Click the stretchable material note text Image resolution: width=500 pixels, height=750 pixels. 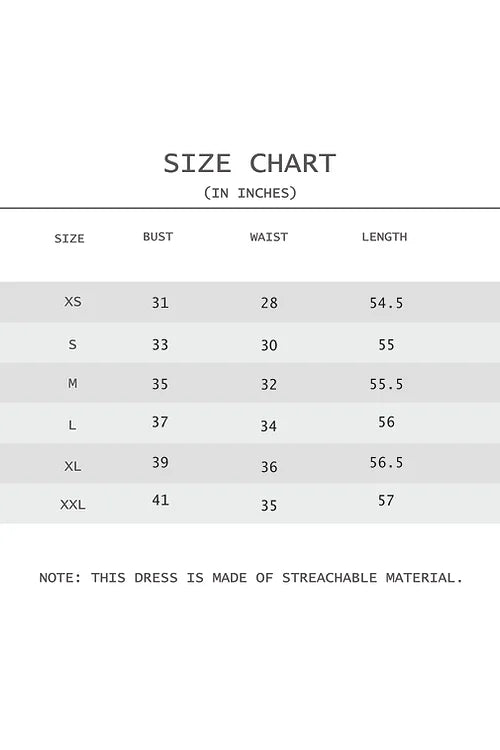[x=251, y=578]
